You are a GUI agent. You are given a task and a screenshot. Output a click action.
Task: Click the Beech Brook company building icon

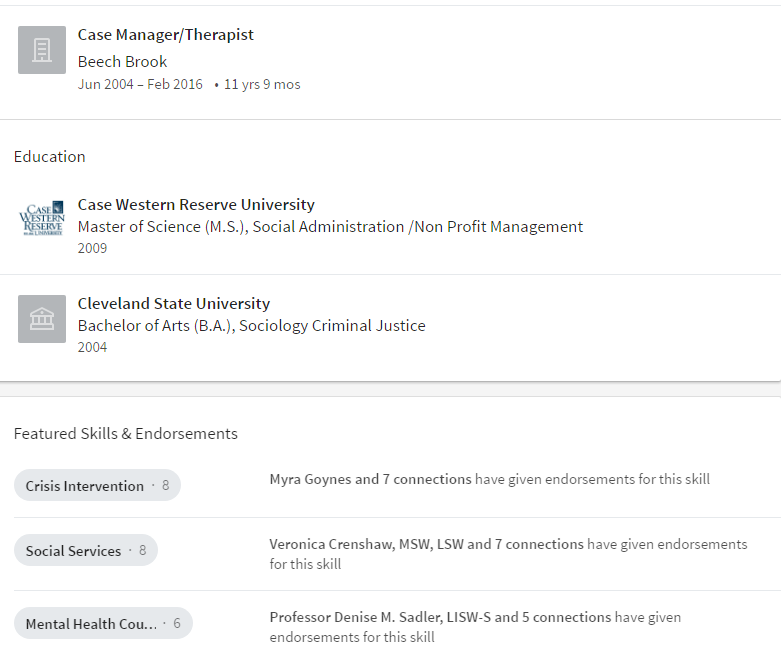point(42,50)
